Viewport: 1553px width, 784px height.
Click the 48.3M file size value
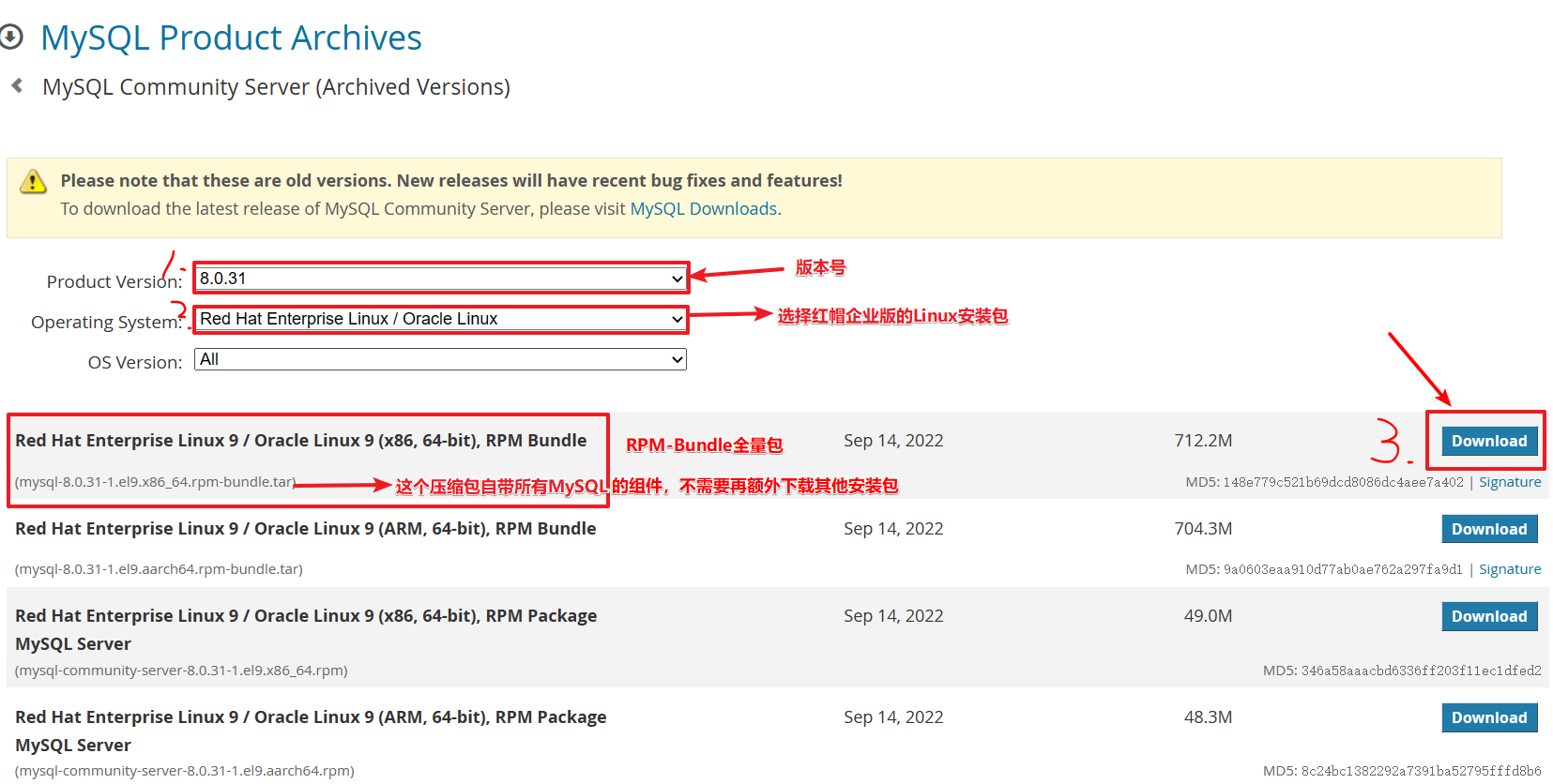point(1208,717)
